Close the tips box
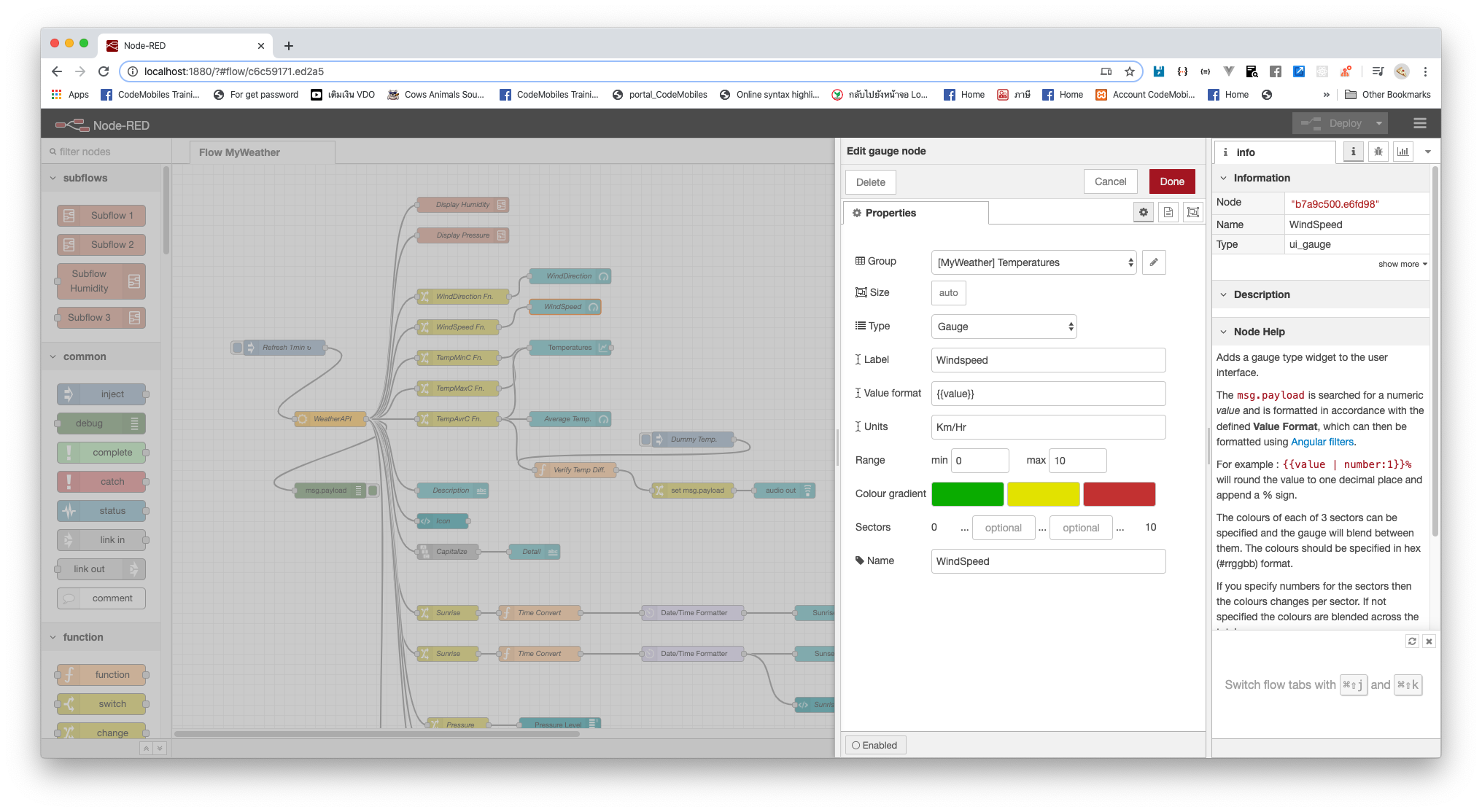The image size is (1482, 812). pyautogui.click(x=1429, y=641)
